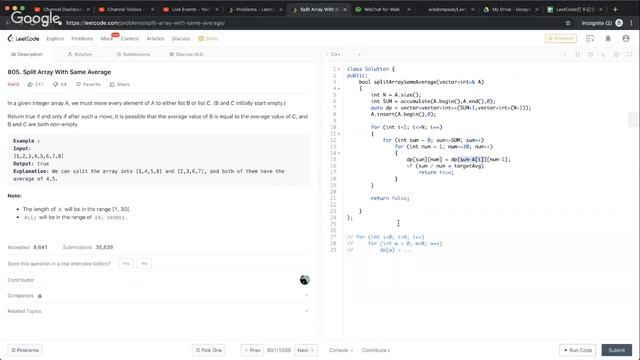Fold code at line 4 arrow
This screenshot has height=360, width=640.
pyautogui.click(x=339, y=88)
